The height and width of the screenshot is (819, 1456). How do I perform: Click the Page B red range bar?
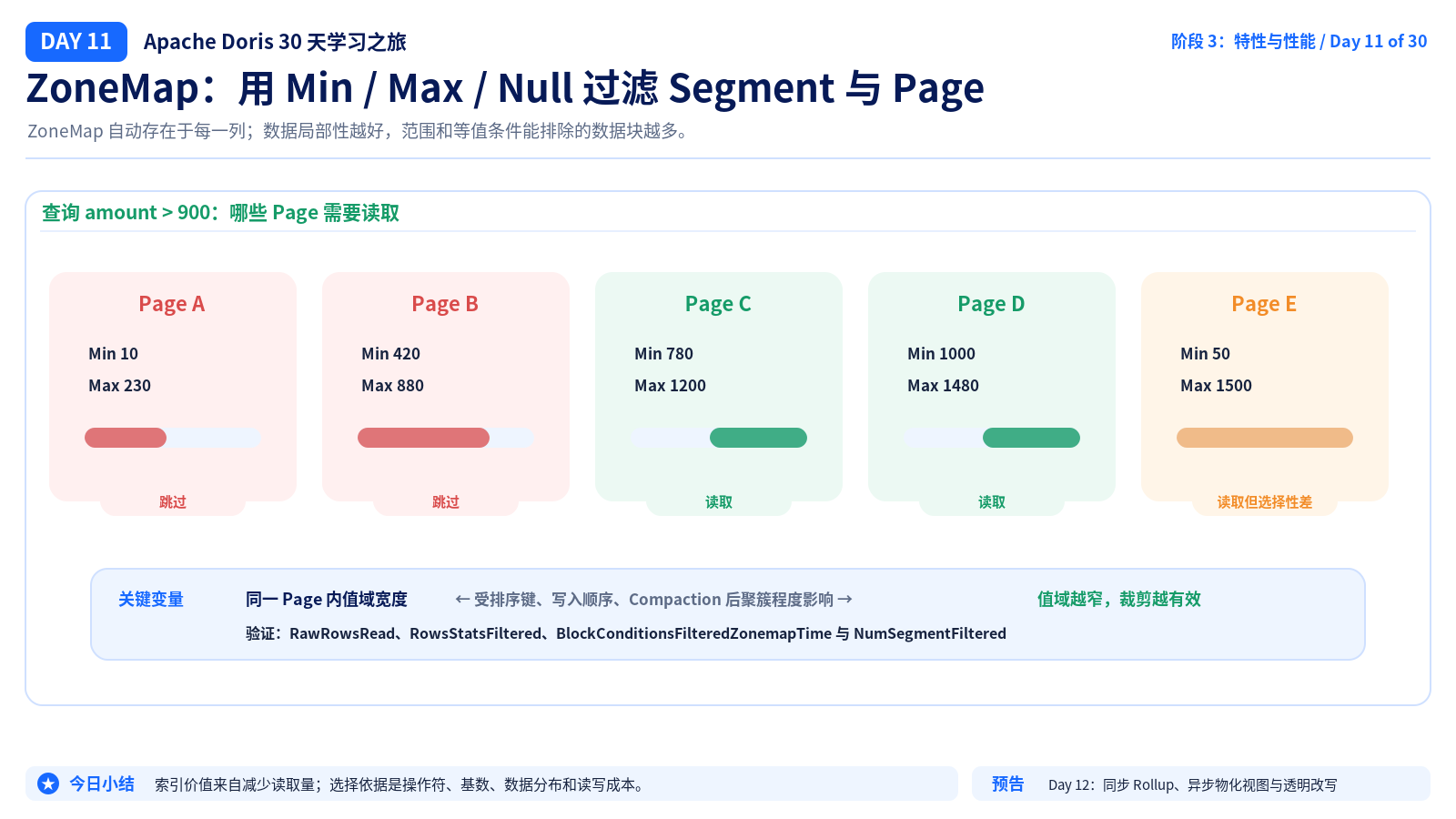click(423, 438)
